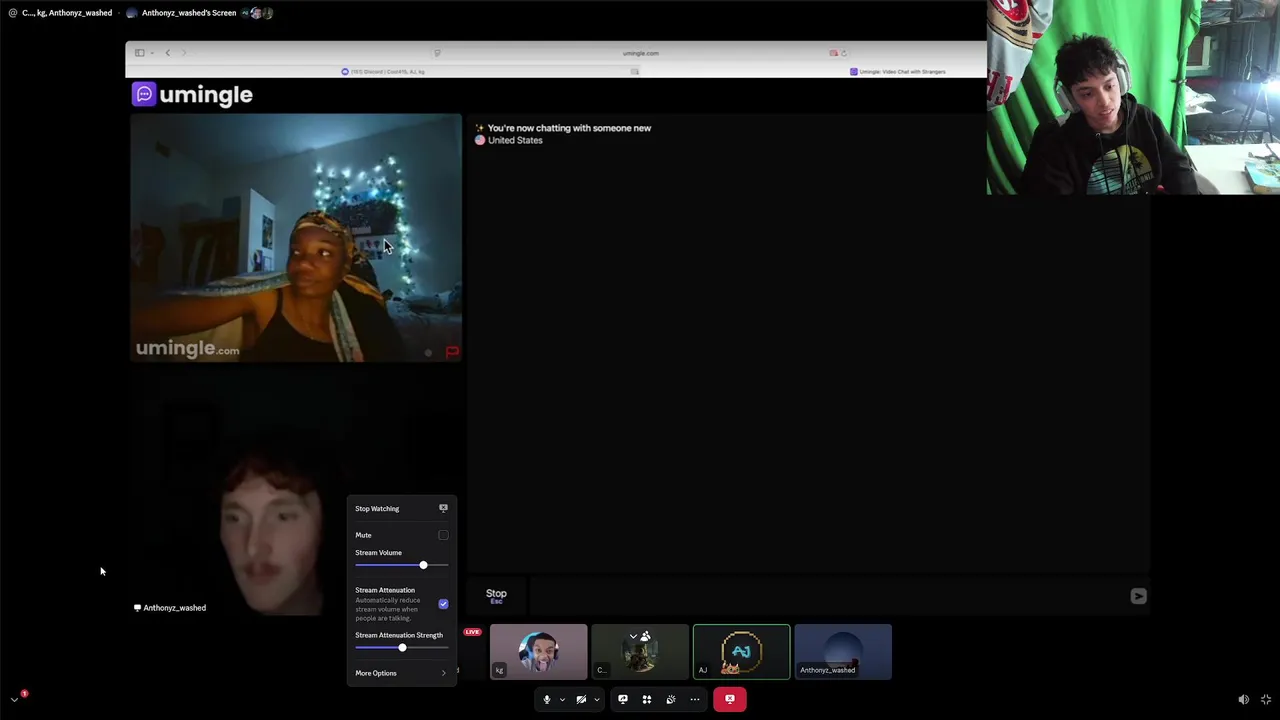This screenshot has height=720, width=1280.
Task: Click the umingle logo
Action: pyautogui.click(x=192, y=95)
